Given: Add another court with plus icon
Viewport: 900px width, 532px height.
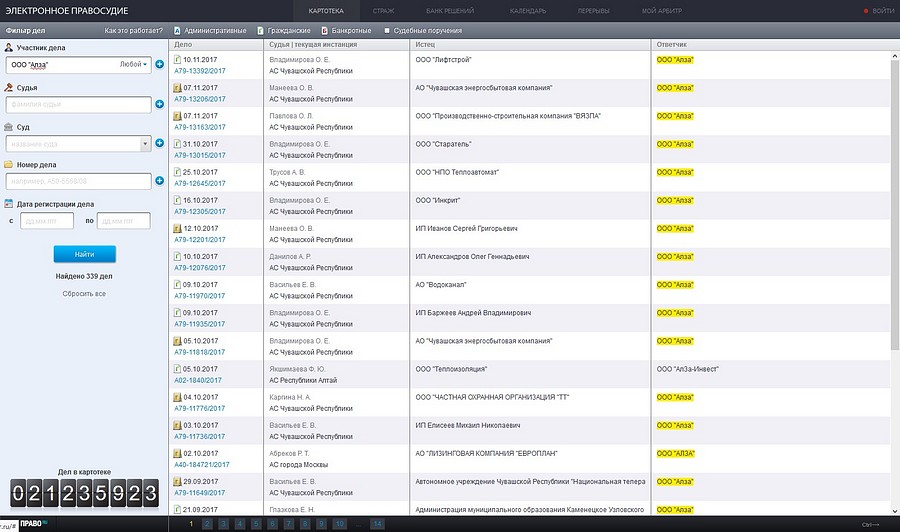Looking at the screenshot, I should click(160, 143).
